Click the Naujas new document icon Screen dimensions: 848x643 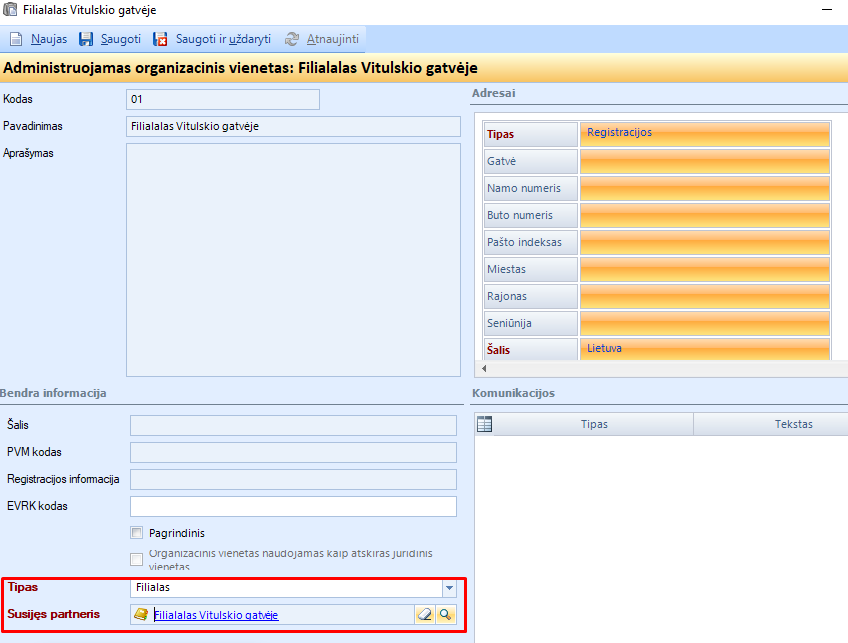pyautogui.click(x=16, y=40)
